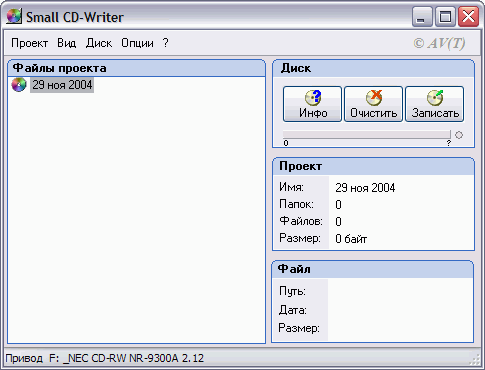Click the disc capacity progress bar
This screenshot has height=370, width=485.
coord(367,134)
